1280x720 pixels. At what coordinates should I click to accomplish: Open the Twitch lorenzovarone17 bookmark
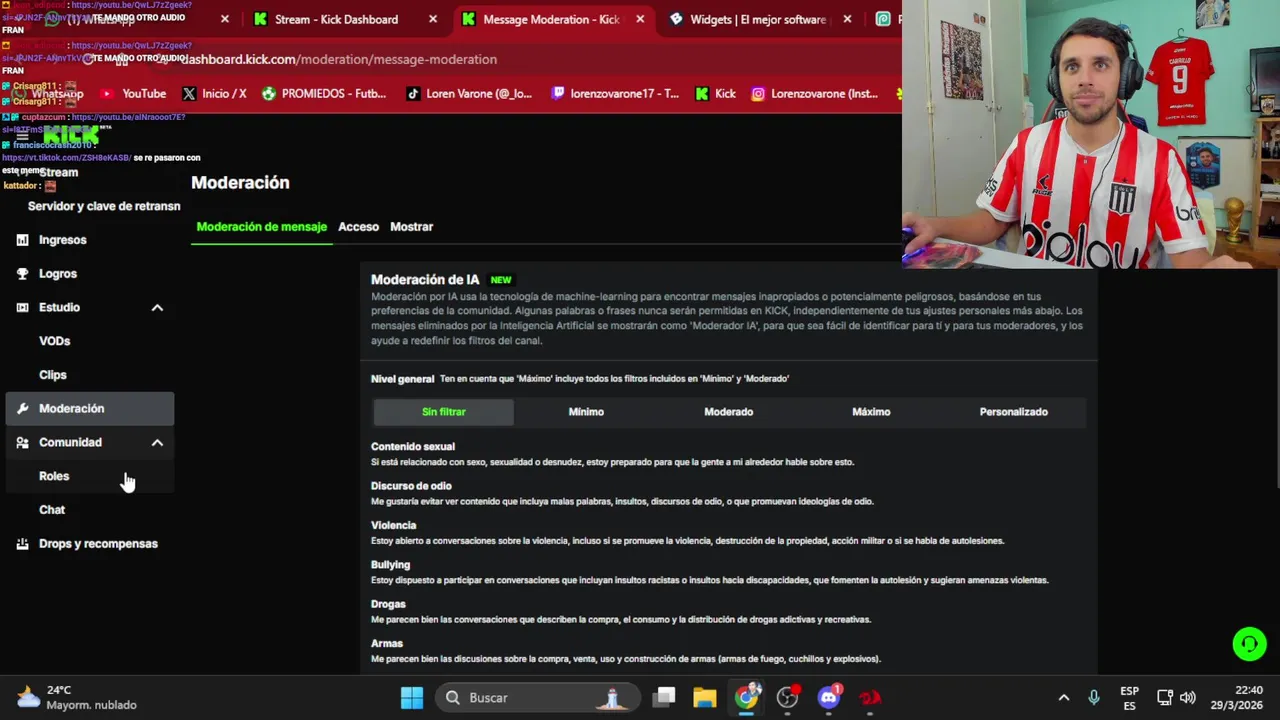point(615,94)
